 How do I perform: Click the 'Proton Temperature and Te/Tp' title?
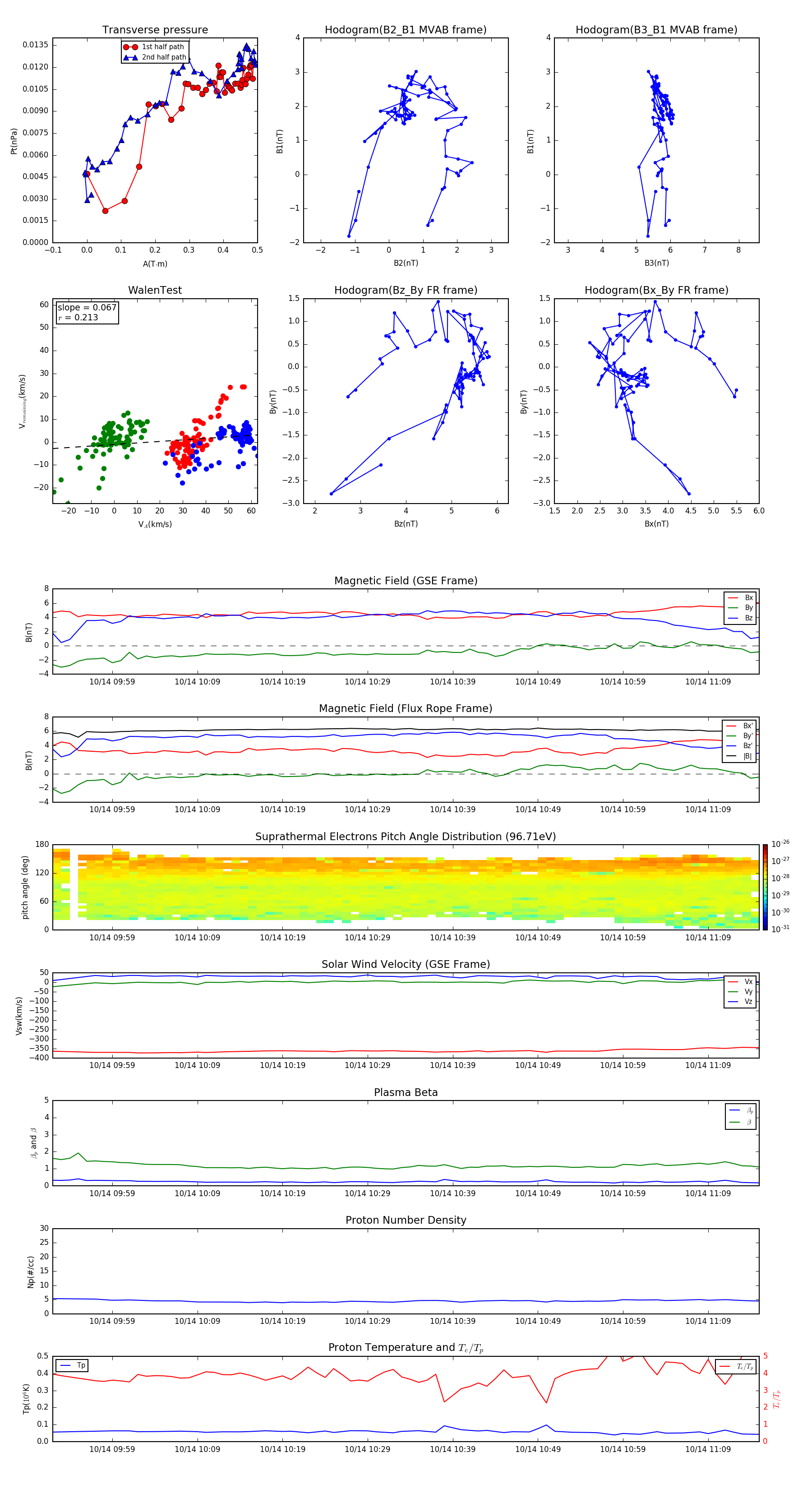tap(406, 1348)
